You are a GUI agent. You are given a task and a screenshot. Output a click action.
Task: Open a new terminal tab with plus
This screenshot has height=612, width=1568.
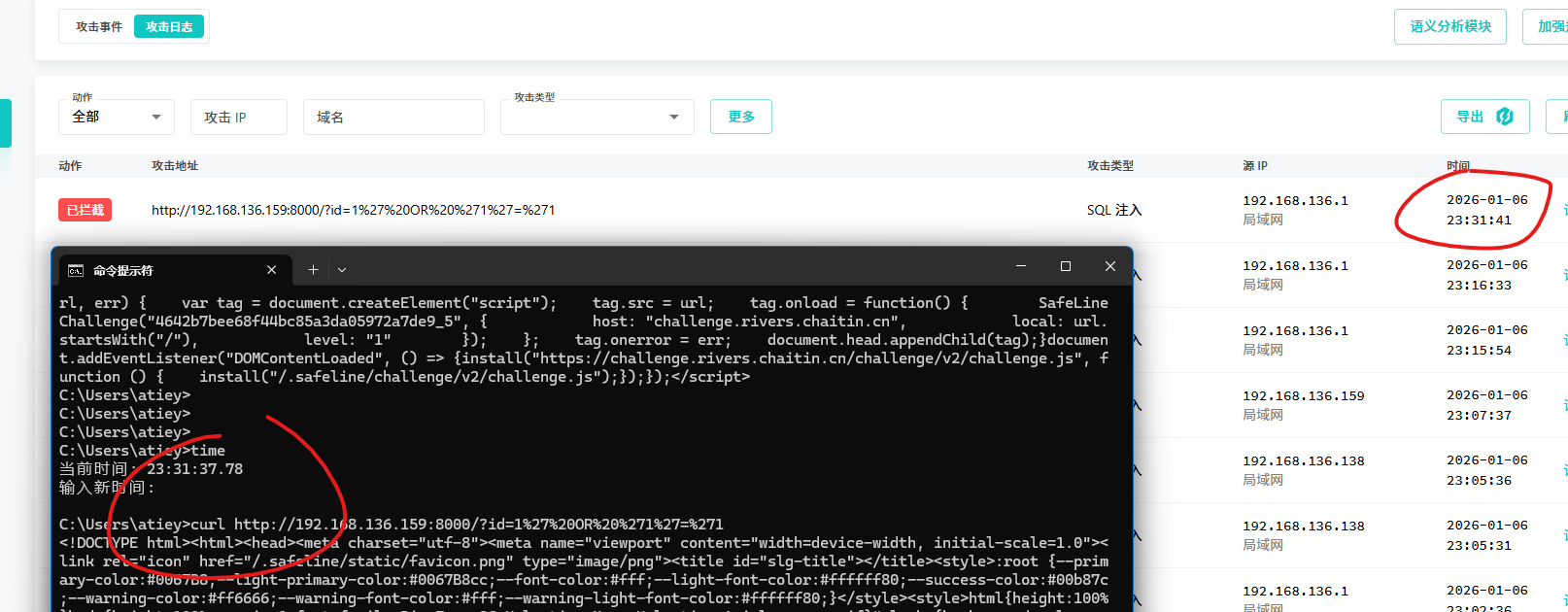pyautogui.click(x=313, y=270)
